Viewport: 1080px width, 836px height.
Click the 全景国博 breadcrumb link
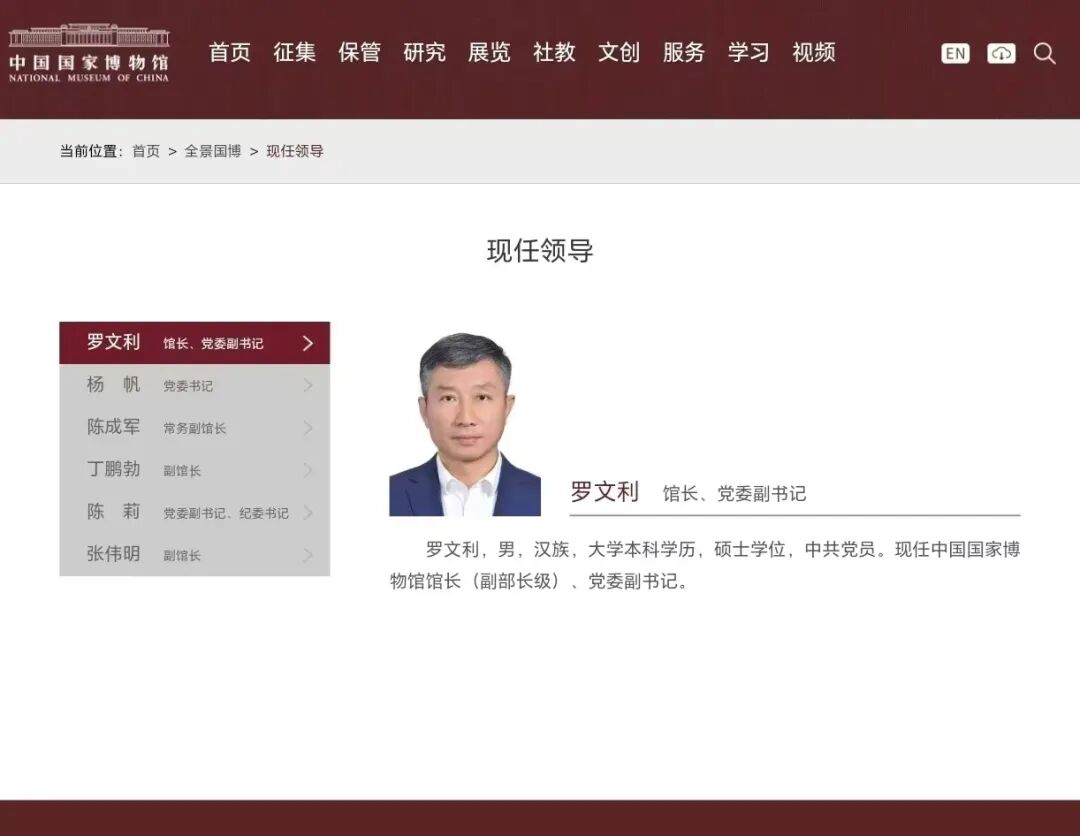212,151
